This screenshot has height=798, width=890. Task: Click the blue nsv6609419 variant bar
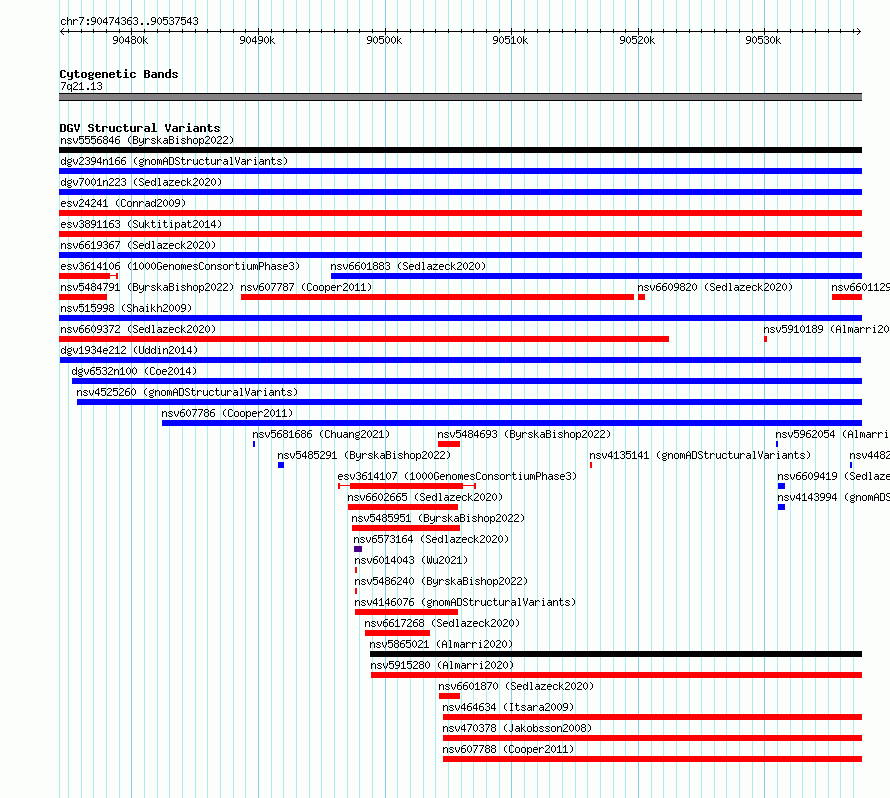(782, 486)
